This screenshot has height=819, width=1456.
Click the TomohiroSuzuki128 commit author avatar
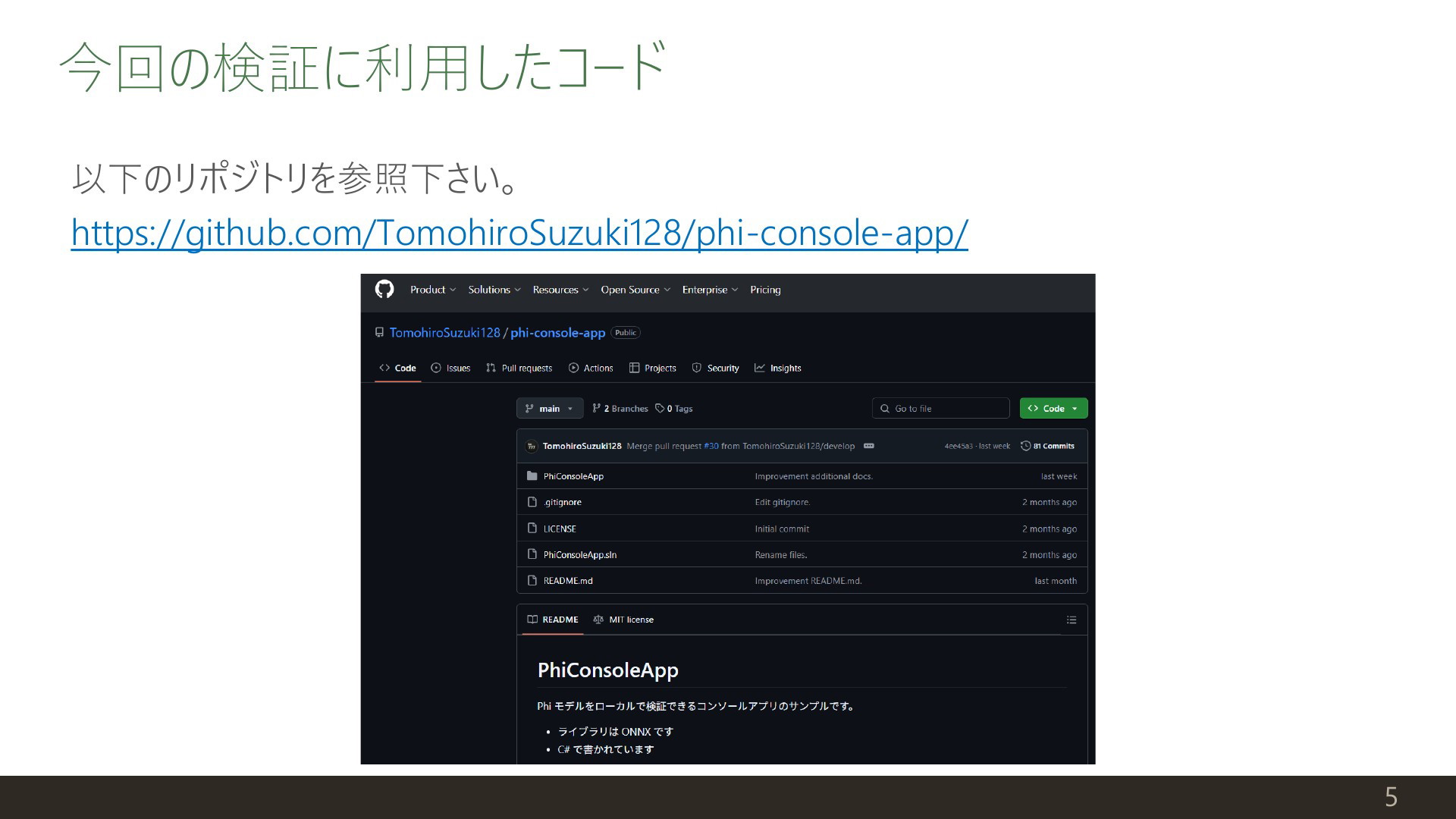532,446
